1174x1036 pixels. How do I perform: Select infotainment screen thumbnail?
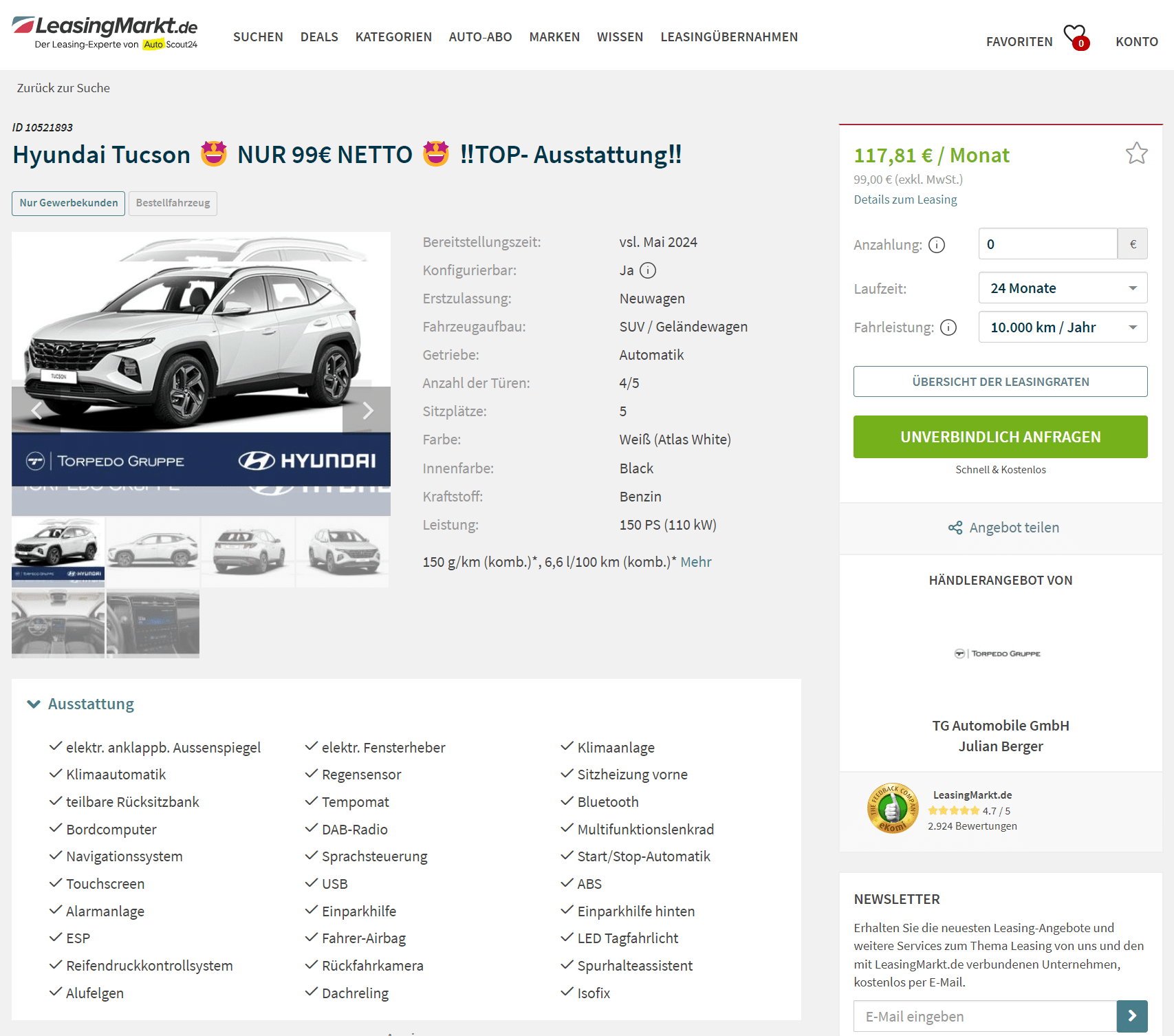pyautogui.click(x=153, y=623)
